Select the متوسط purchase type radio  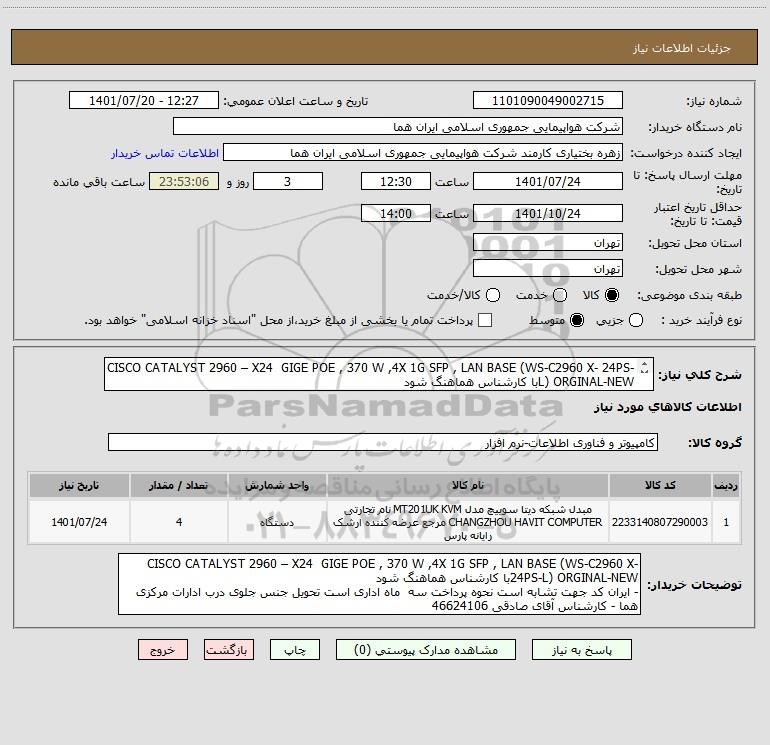(x=577, y=321)
